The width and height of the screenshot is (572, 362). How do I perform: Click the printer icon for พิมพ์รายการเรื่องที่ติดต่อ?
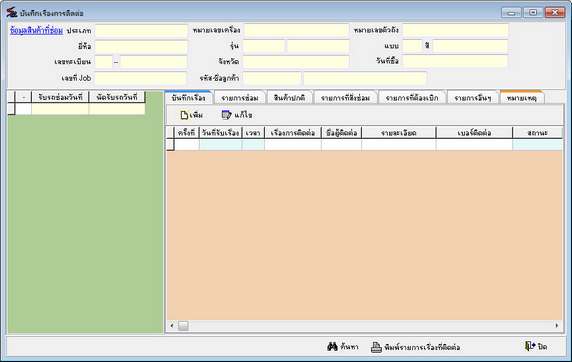pyautogui.click(x=376, y=347)
